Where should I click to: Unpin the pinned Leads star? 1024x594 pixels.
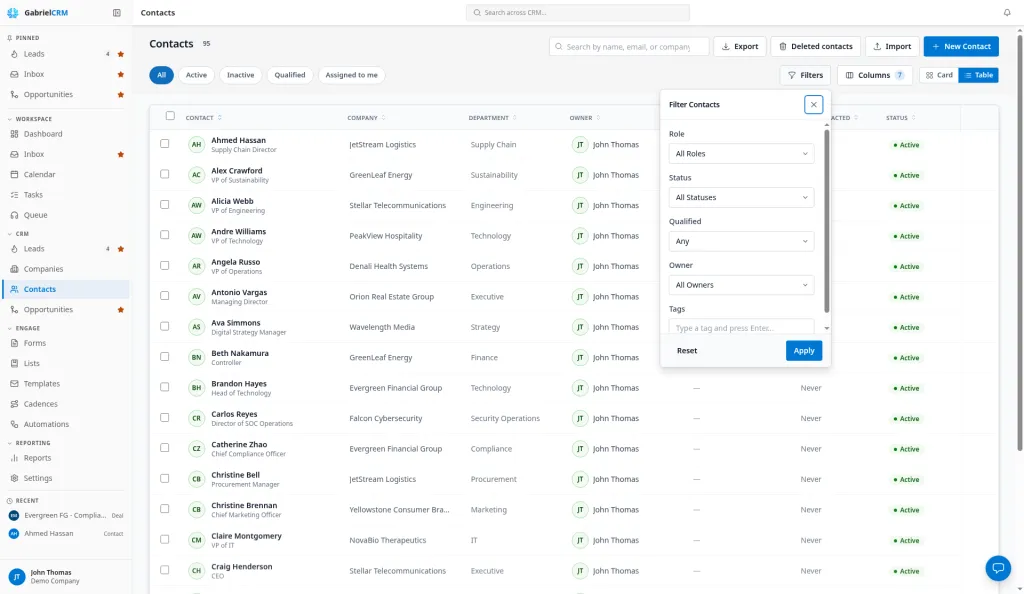(x=121, y=54)
